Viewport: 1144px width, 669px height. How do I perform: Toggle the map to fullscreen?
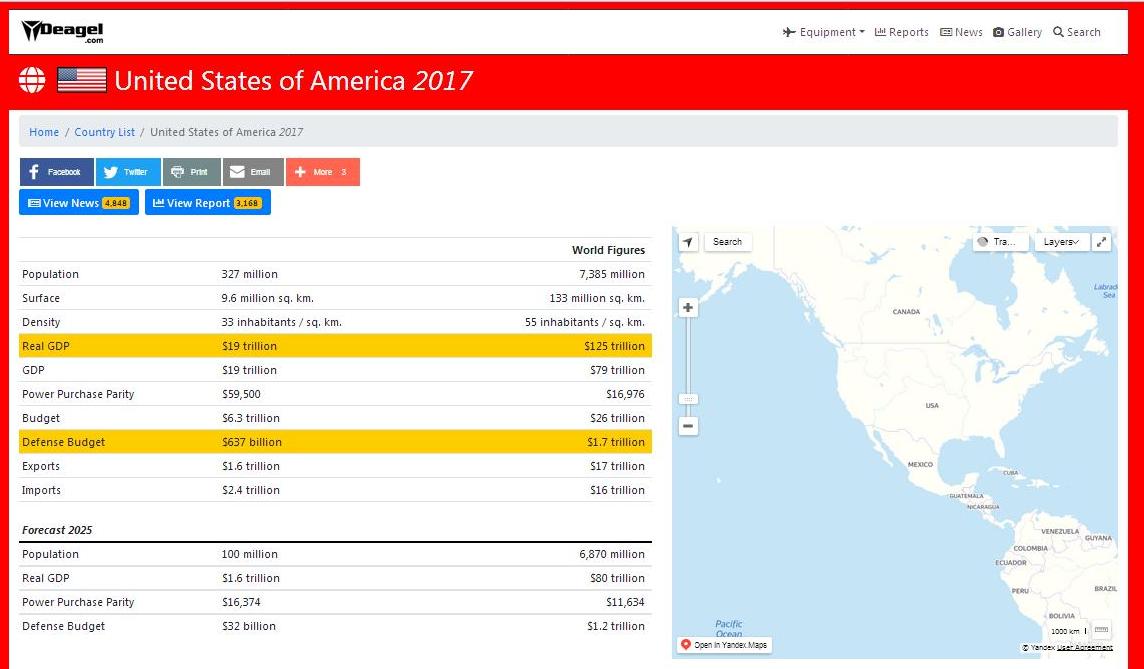click(x=1102, y=242)
